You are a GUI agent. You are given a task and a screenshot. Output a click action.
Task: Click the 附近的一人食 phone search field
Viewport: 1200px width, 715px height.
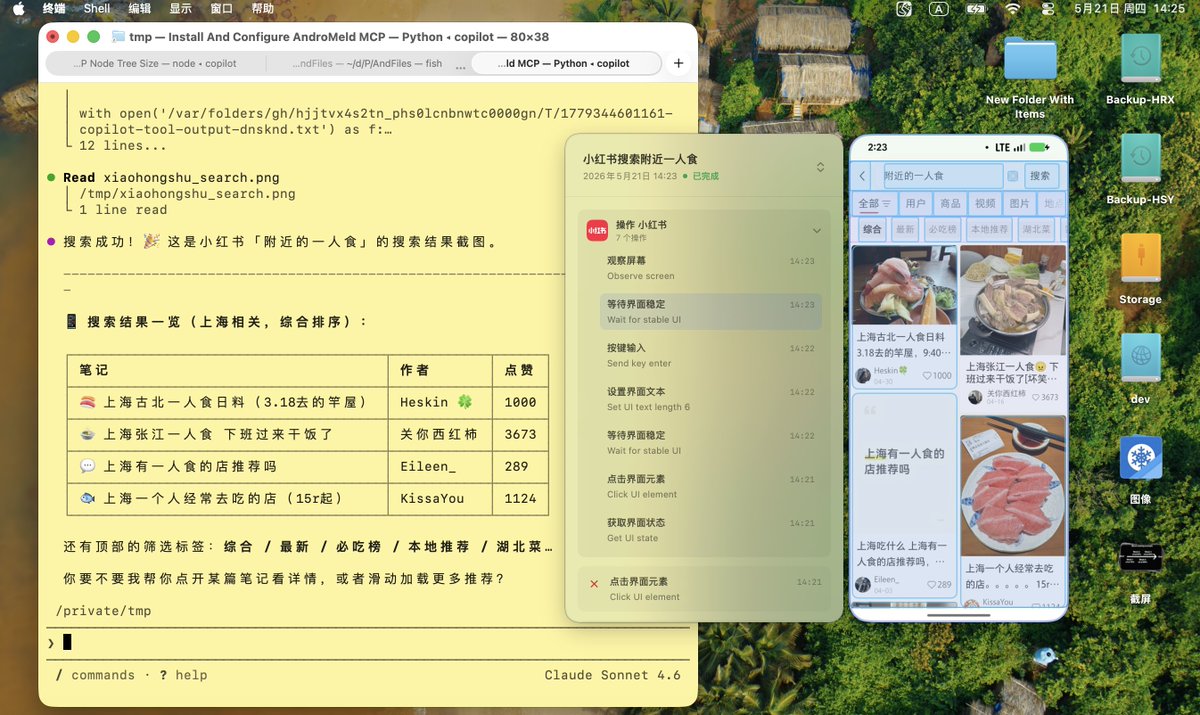pyautogui.click(x=942, y=176)
